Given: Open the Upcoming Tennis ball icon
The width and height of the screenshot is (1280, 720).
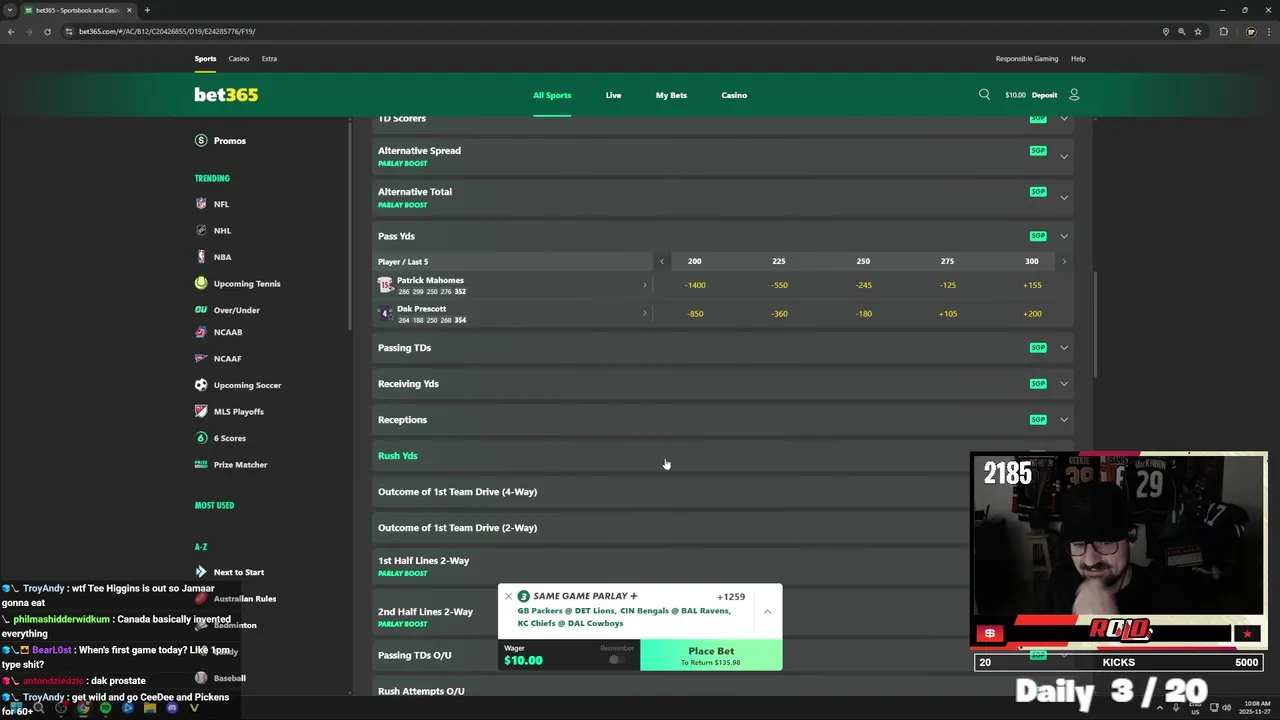Looking at the screenshot, I should pyautogui.click(x=201, y=283).
